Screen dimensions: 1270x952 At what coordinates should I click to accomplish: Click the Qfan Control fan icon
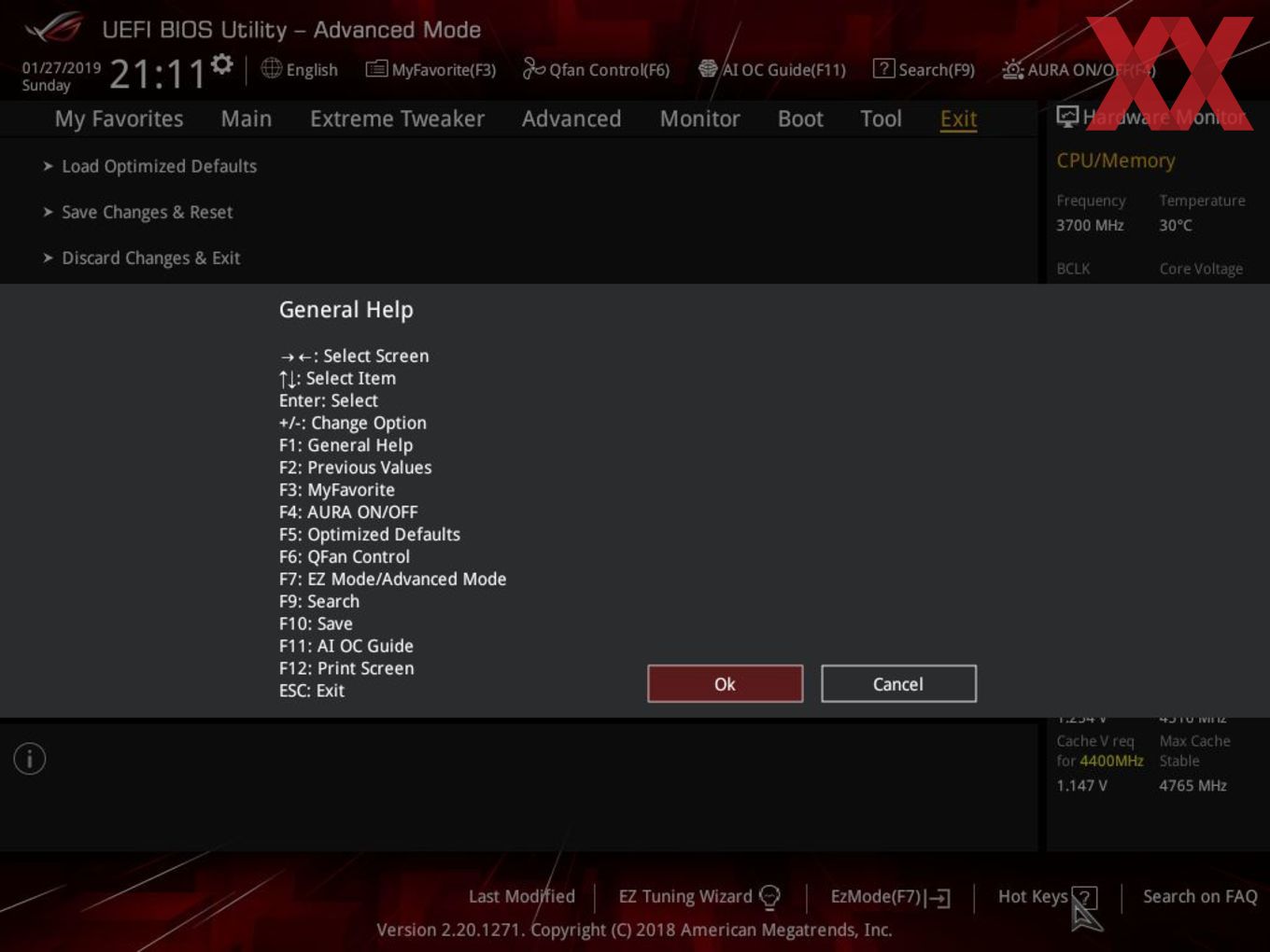click(533, 68)
